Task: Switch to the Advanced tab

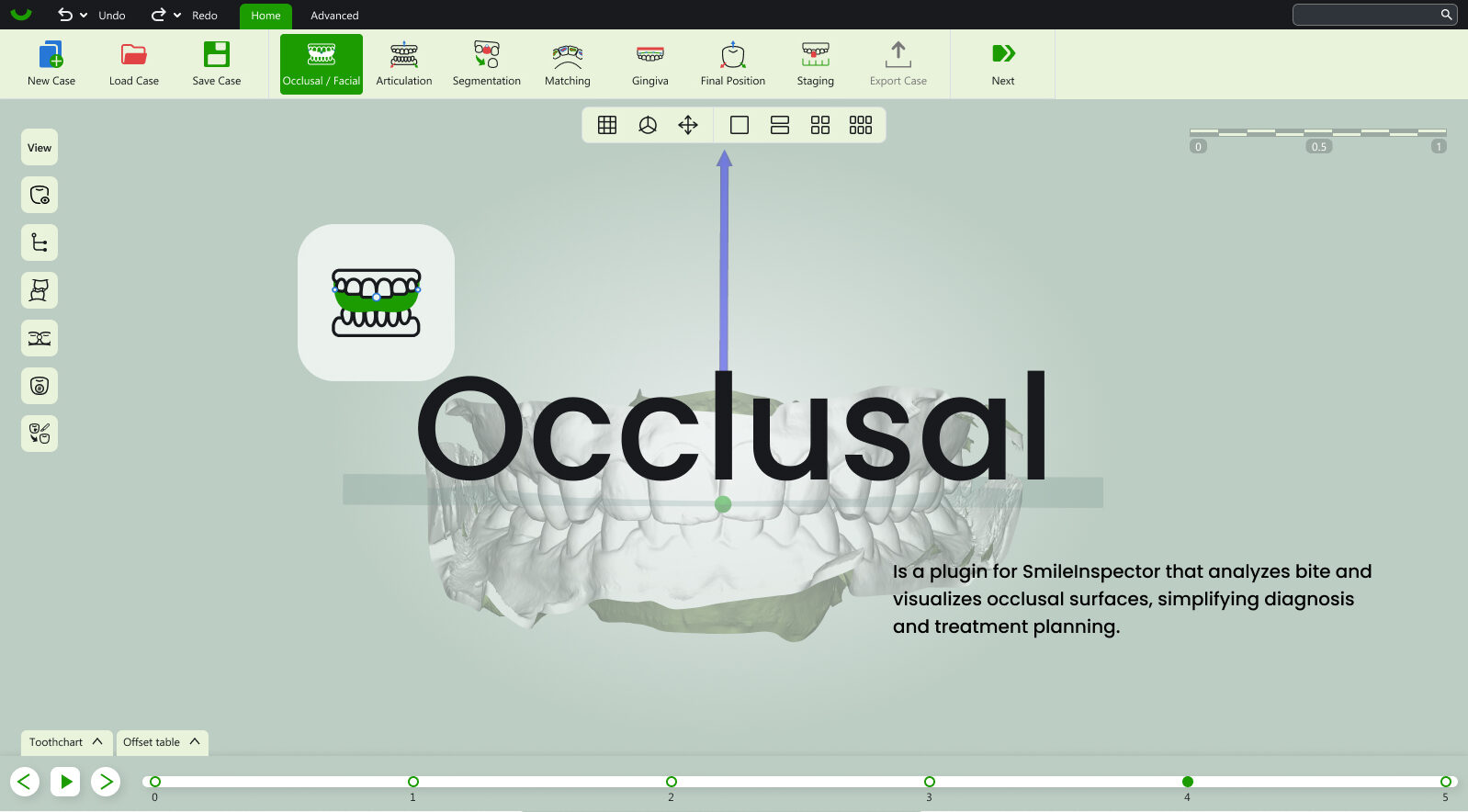Action: click(334, 16)
